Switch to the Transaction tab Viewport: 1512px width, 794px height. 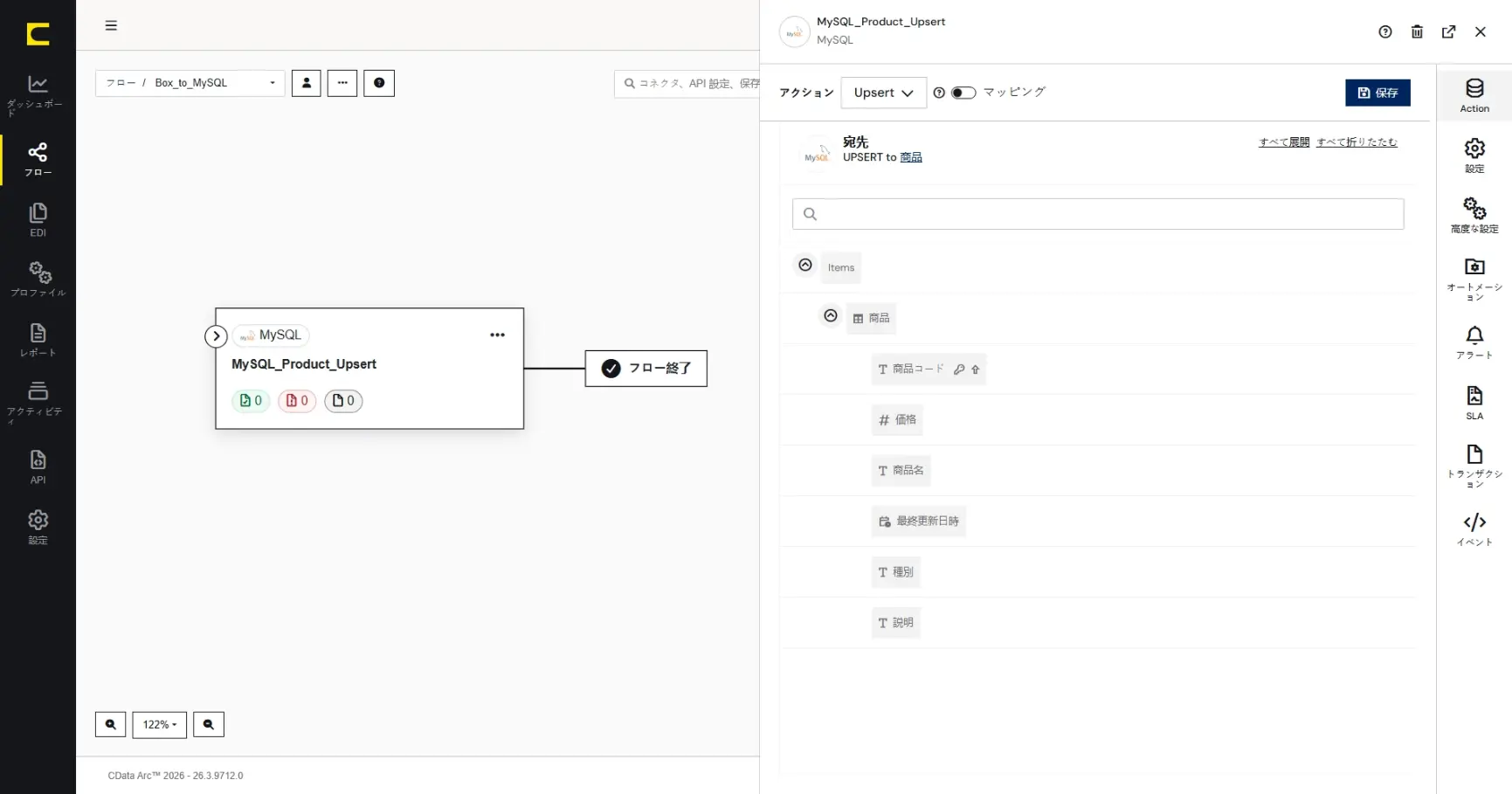pyautogui.click(x=1474, y=466)
